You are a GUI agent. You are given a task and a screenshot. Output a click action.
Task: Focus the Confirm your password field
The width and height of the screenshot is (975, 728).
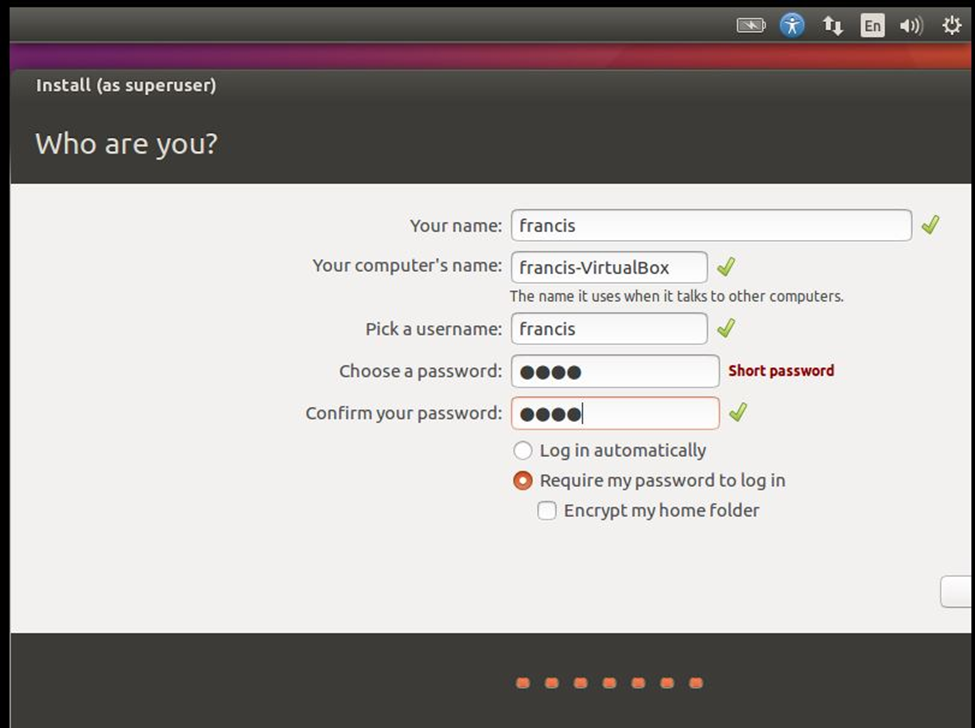click(616, 413)
